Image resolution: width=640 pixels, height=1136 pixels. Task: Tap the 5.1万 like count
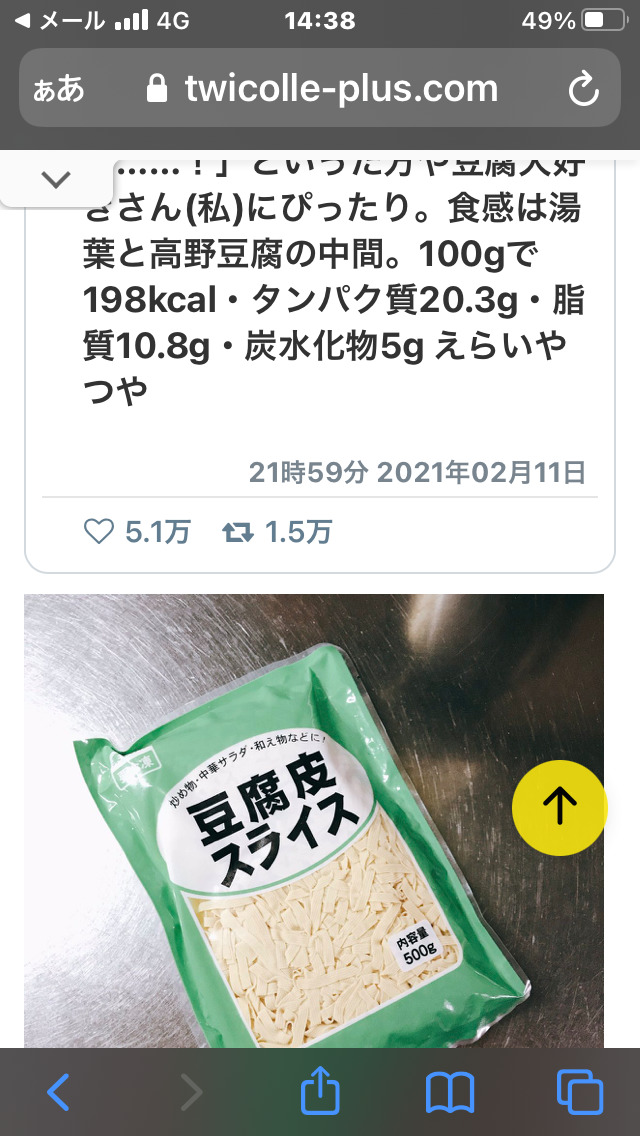(x=157, y=532)
